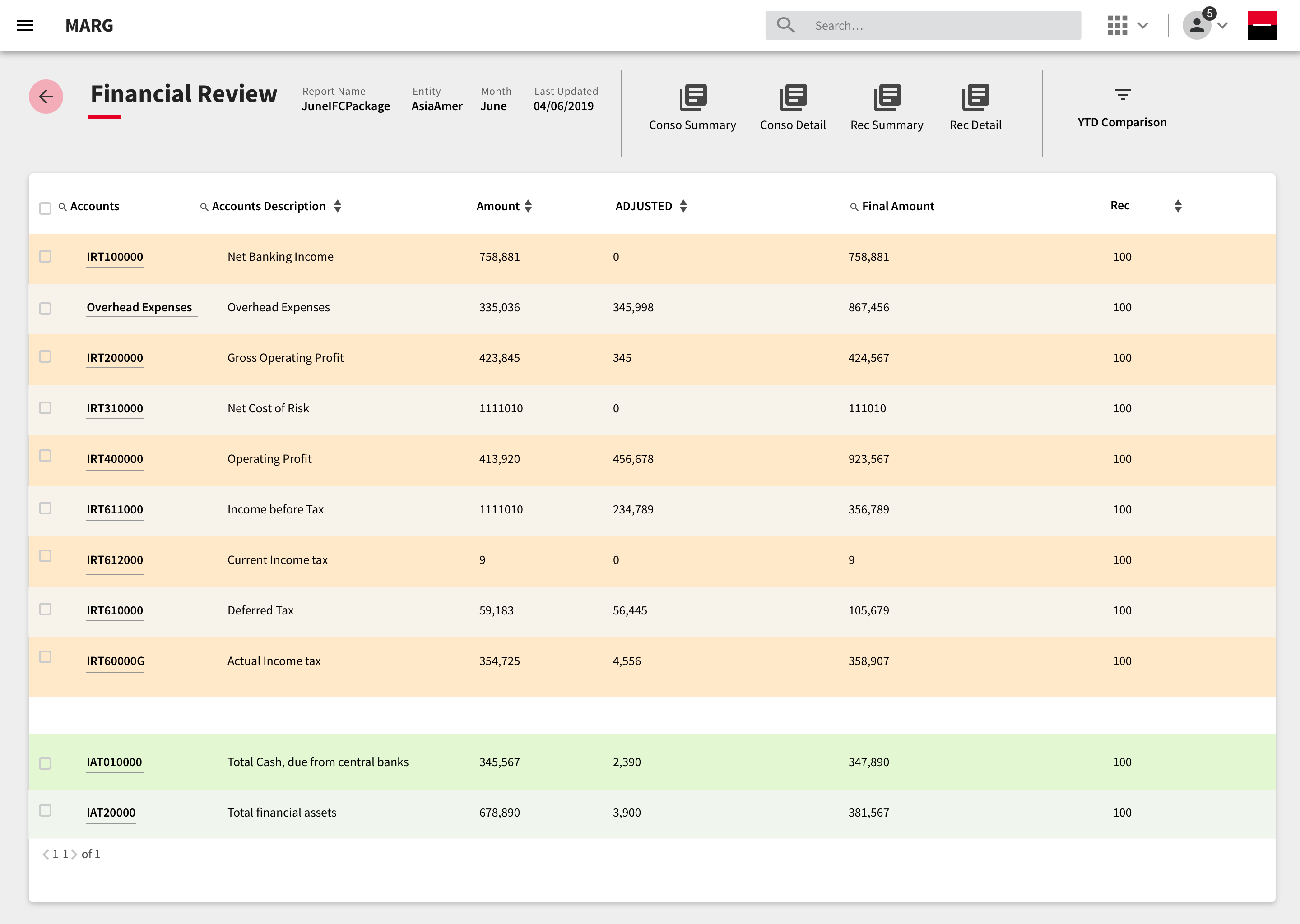Expand the user profile dropdown chevron
This screenshot has height=924, width=1300.
(1222, 26)
